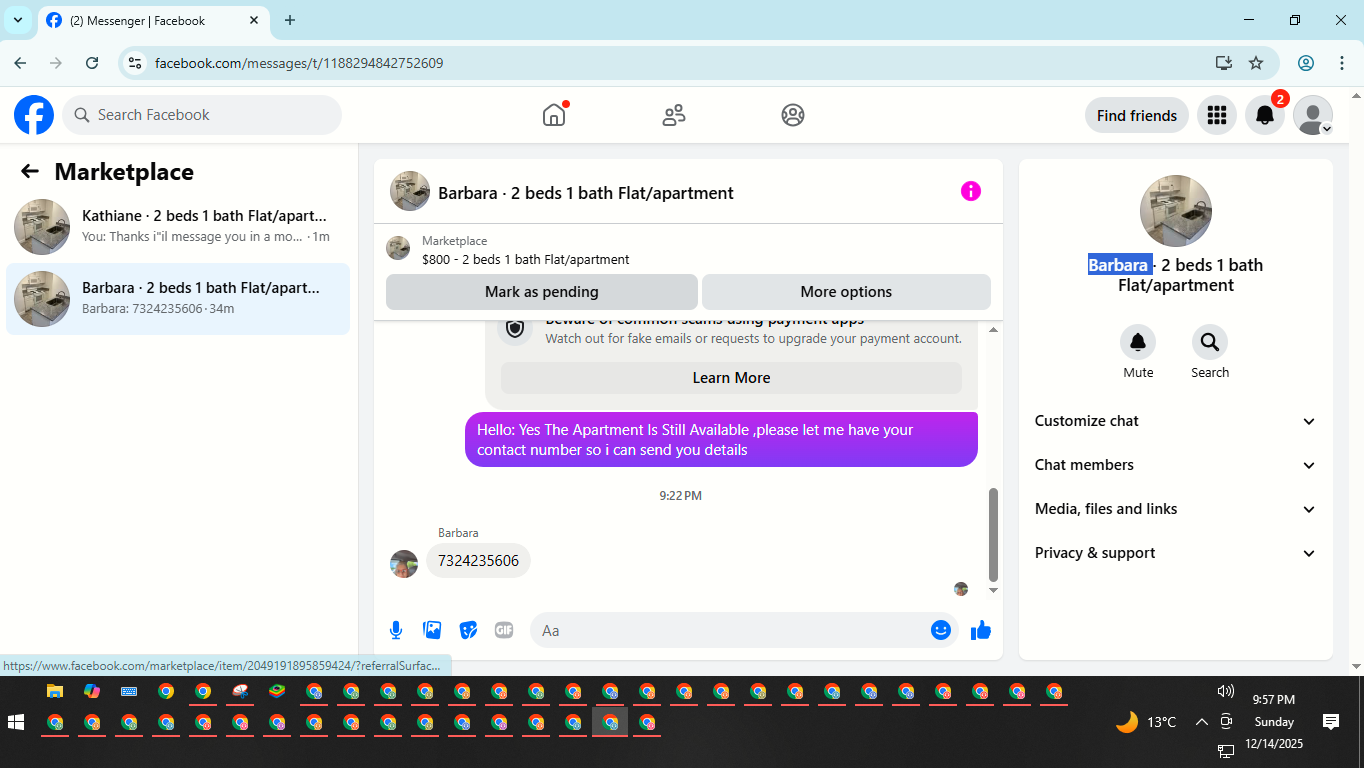Attach a photo or file
The image size is (1364, 768).
(432, 630)
